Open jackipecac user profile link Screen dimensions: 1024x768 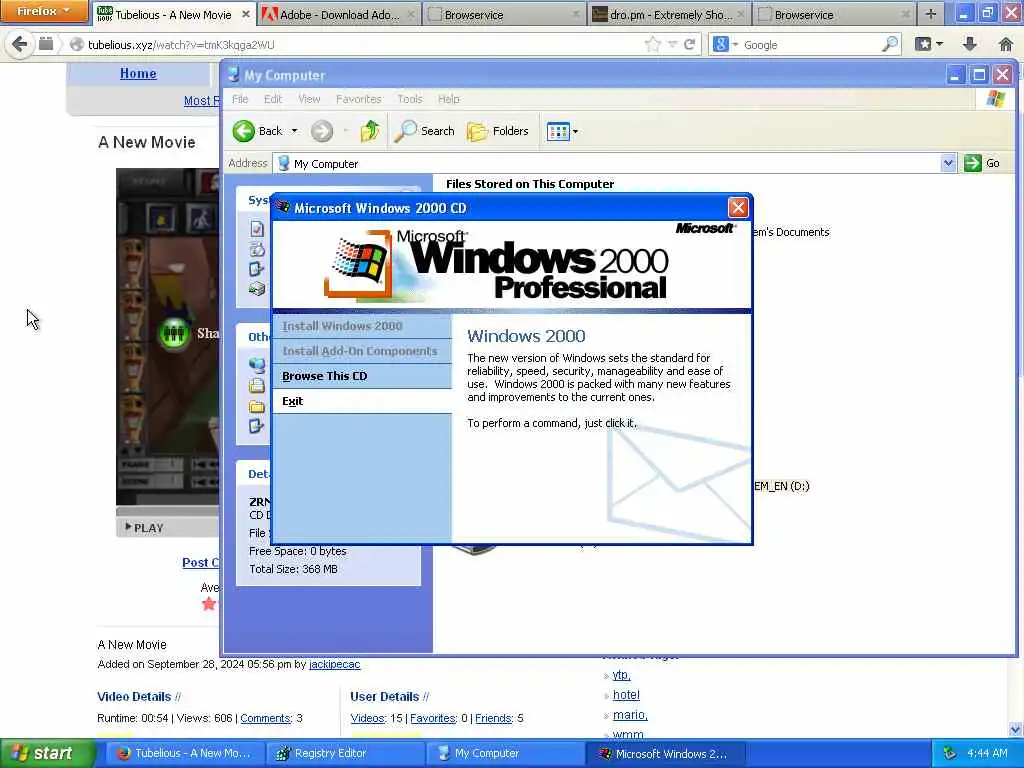(x=334, y=664)
